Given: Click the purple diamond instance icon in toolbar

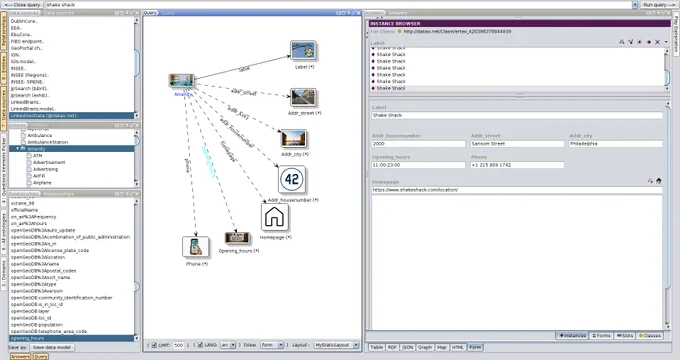Looking at the screenshot, I should [x=649, y=42].
